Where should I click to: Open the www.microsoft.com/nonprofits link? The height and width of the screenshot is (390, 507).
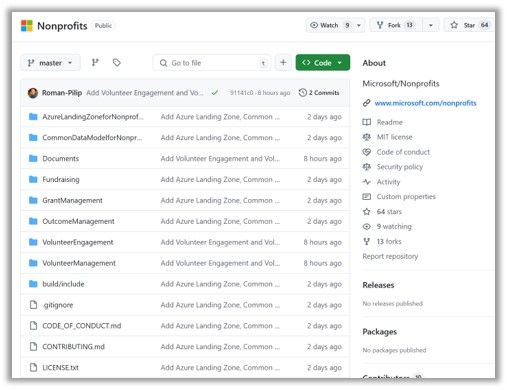(x=425, y=103)
